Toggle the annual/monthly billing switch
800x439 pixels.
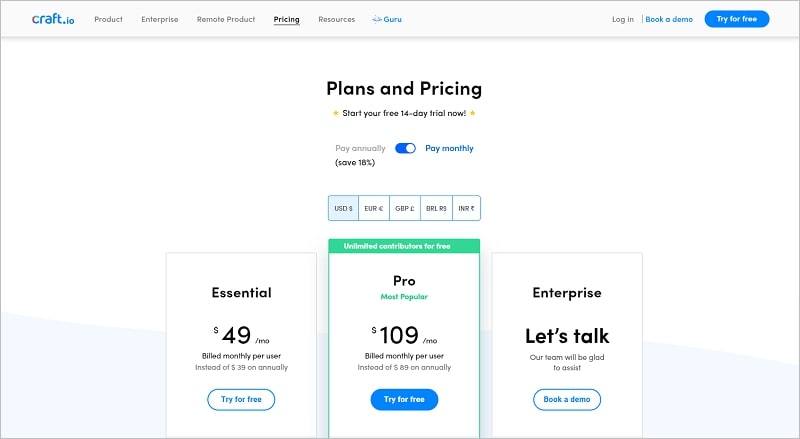pyautogui.click(x=405, y=148)
